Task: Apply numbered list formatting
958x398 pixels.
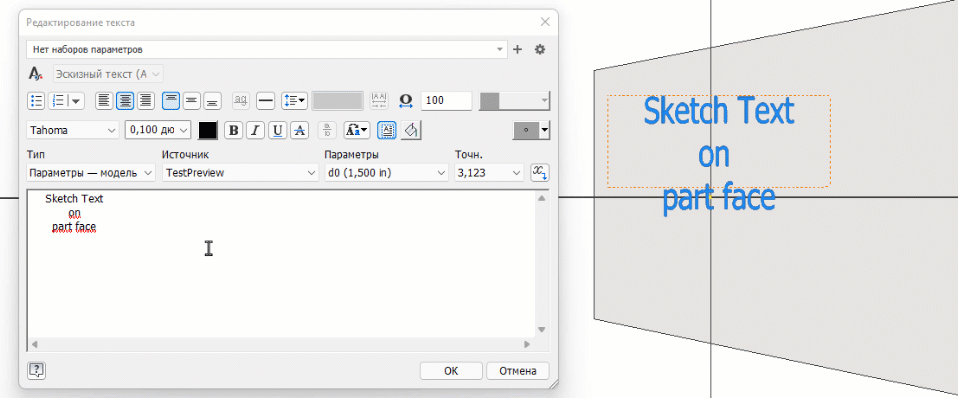Action: [66, 101]
